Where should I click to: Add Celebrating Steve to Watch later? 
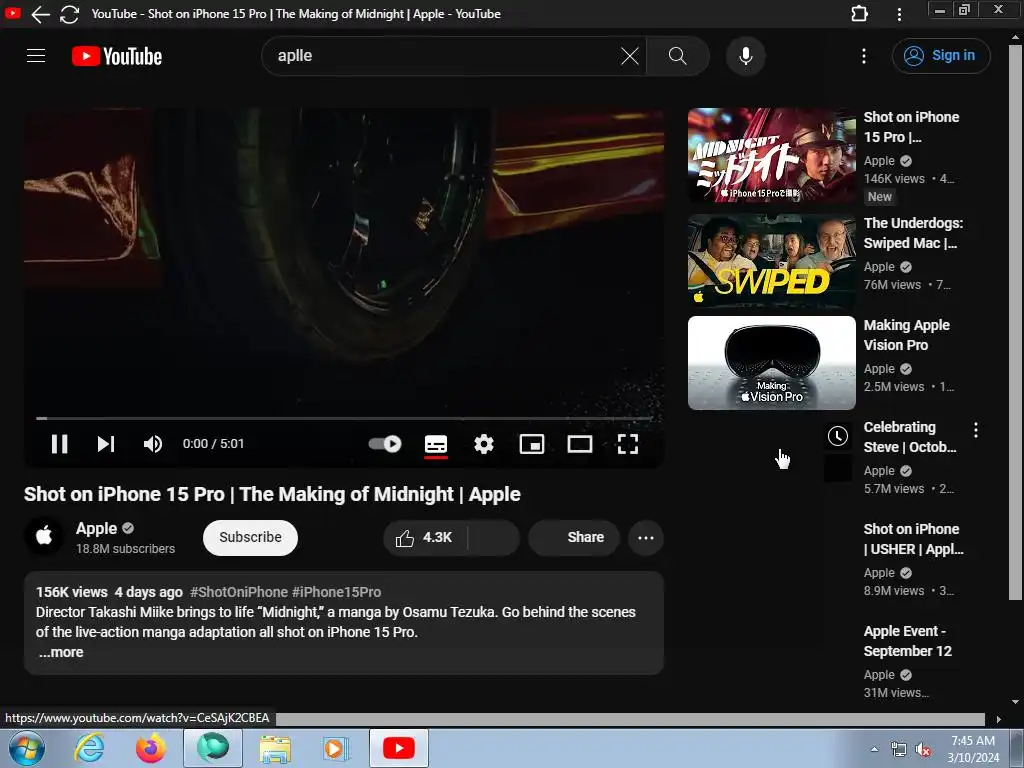pos(838,436)
